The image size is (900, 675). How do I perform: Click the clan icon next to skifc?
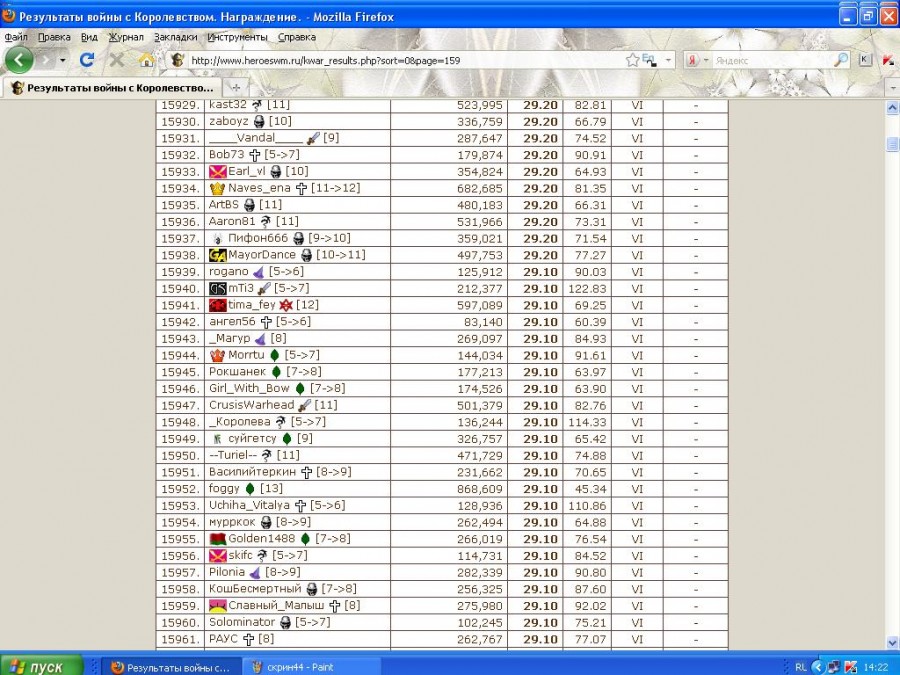[218, 556]
